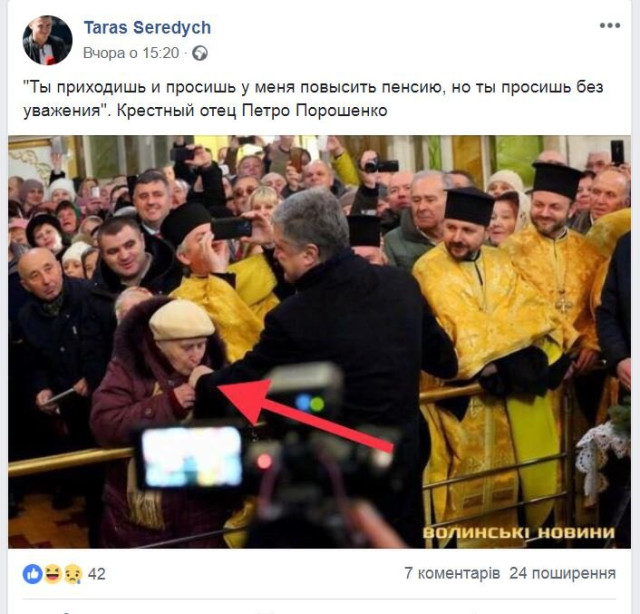This screenshot has height=614, width=640.
Task: Click the text Крестный отец Петро Порошенко
Action: [x=252, y=111]
